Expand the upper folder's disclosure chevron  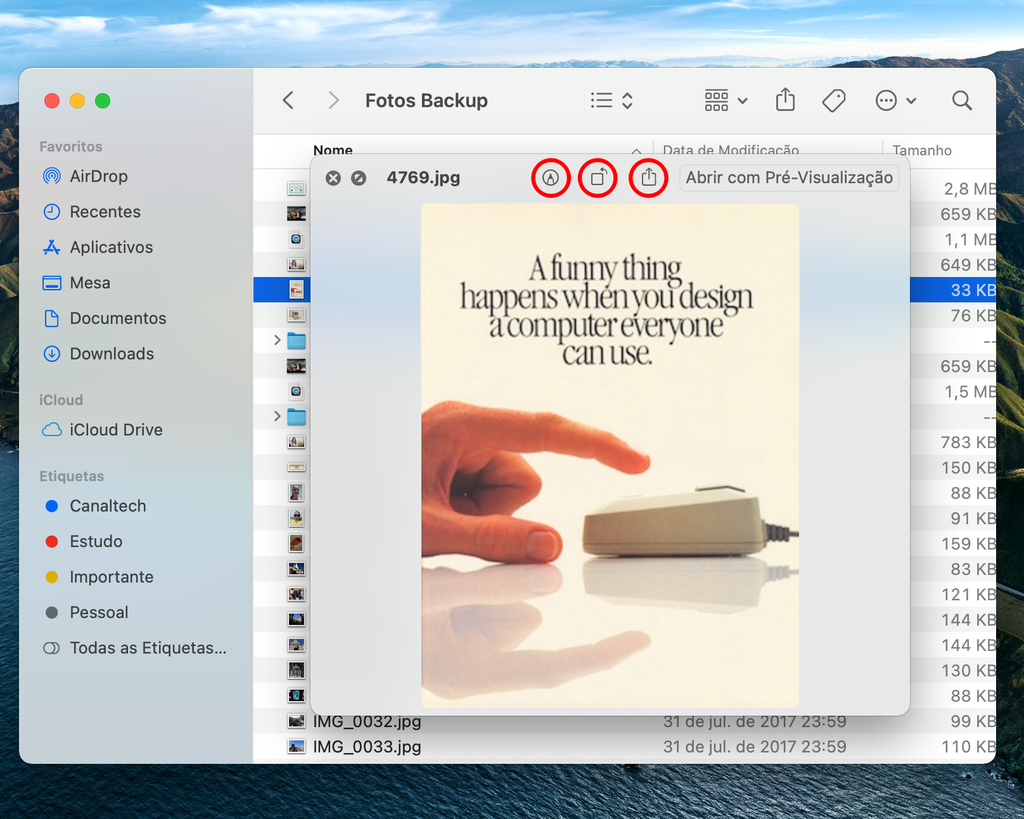pyautogui.click(x=277, y=340)
